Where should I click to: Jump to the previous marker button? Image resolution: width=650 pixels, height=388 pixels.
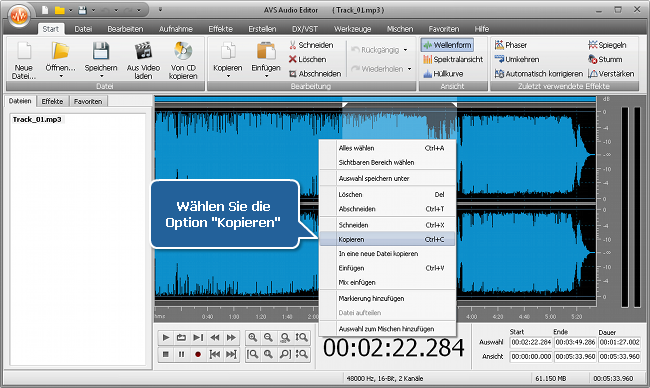[x=214, y=354]
